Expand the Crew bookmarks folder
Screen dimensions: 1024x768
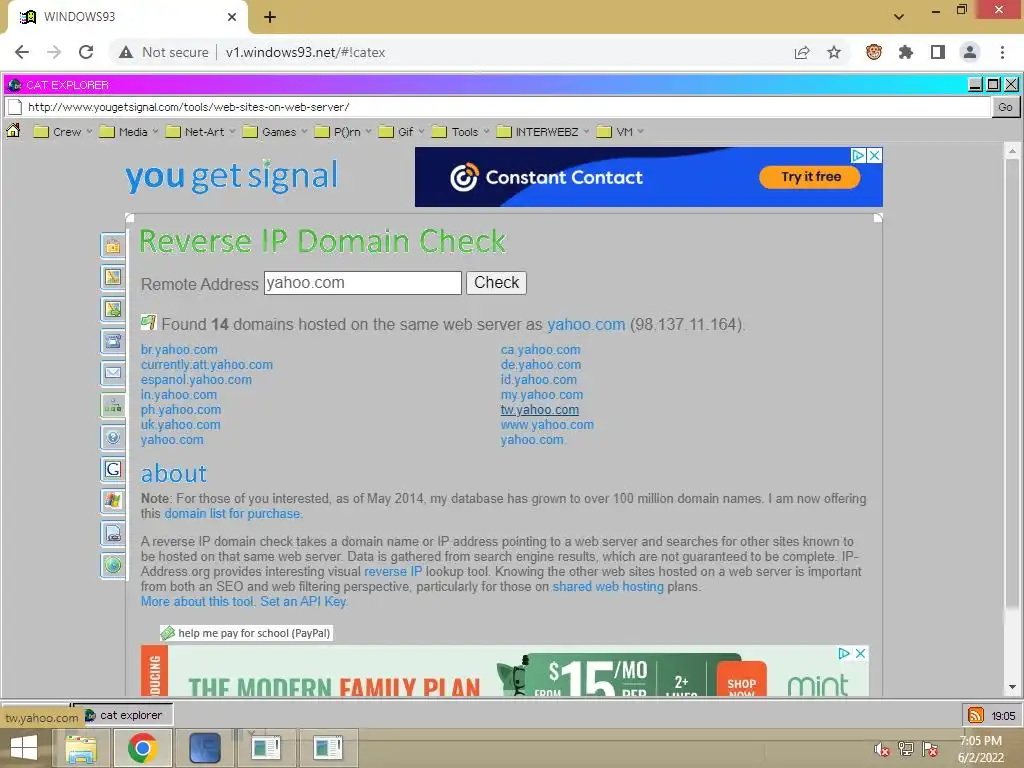coord(63,132)
